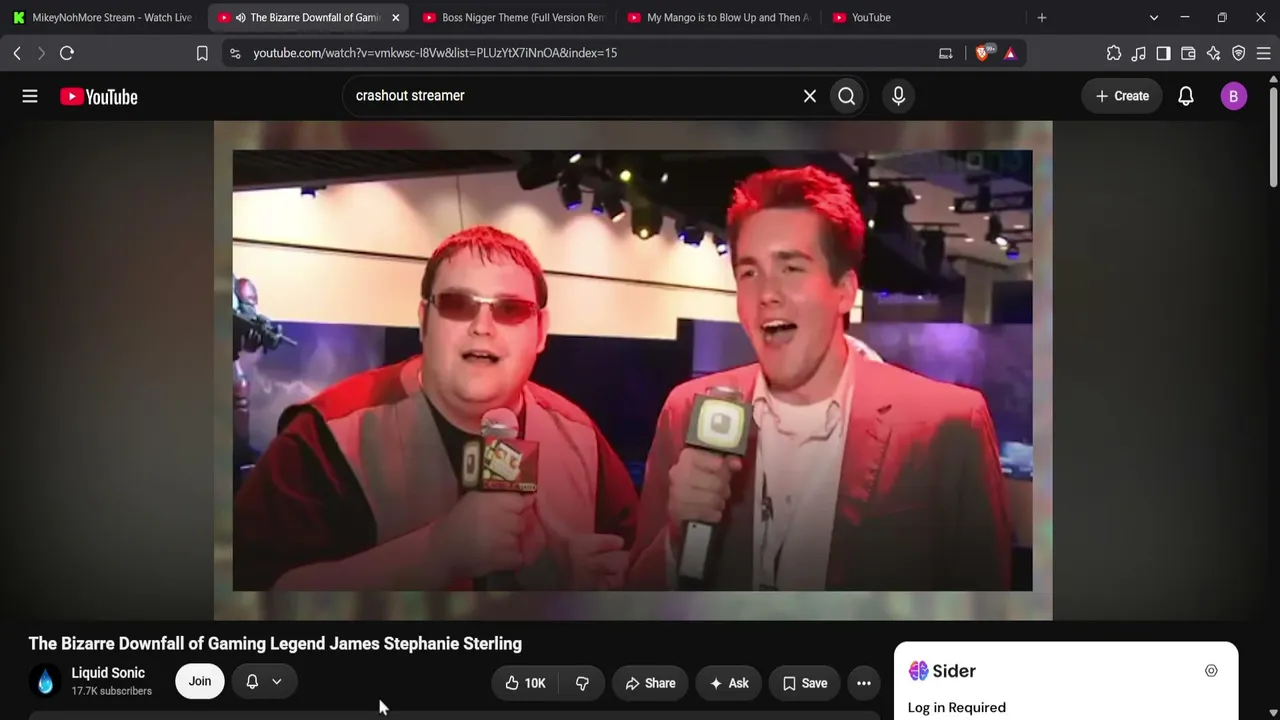The width and height of the screenshot is (1280, 720).
Task: Click the 17.7K subscribers count
Action: tap(112, 691)
